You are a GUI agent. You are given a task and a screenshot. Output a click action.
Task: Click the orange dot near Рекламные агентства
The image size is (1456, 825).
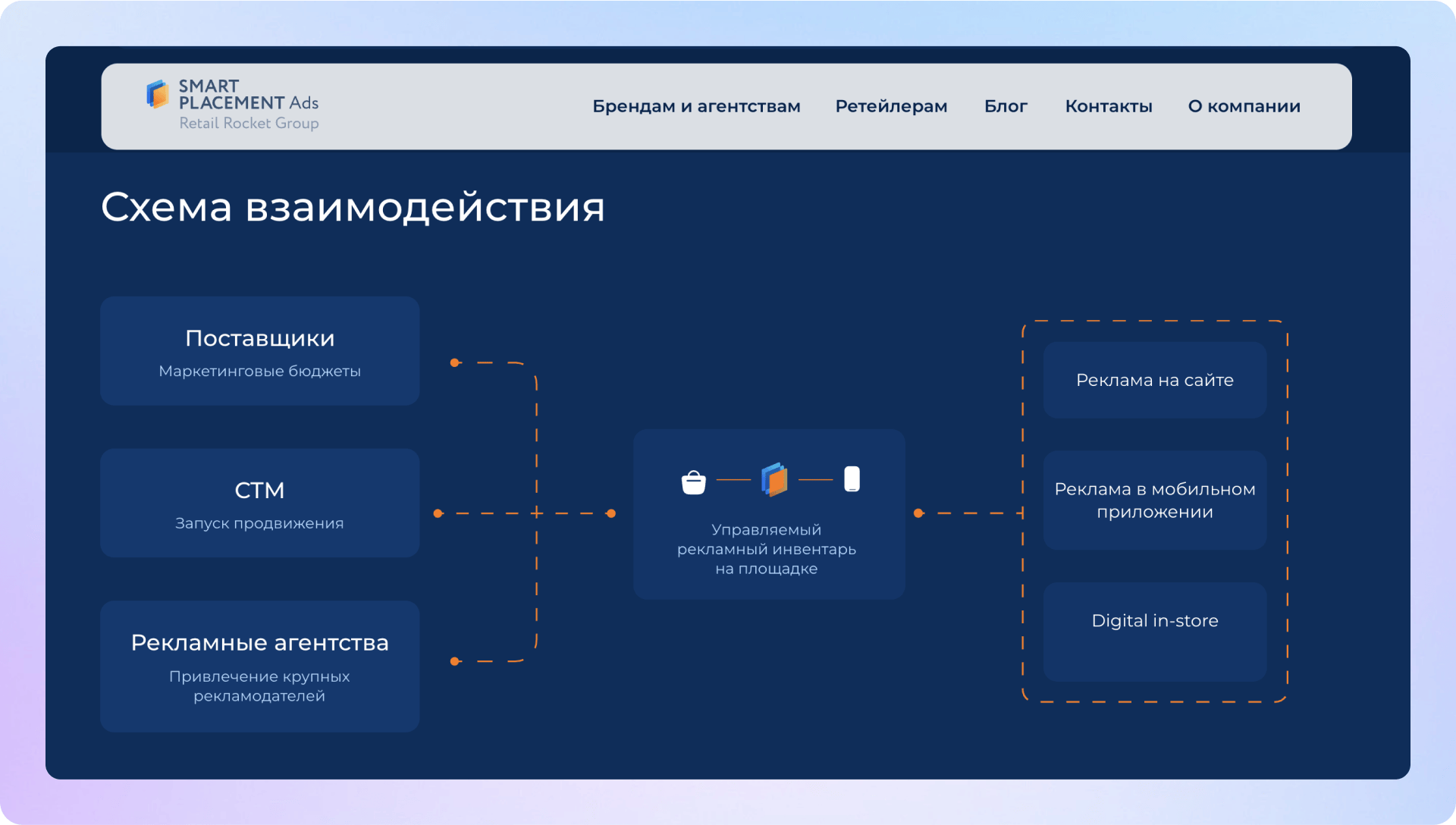coord(454,660)
